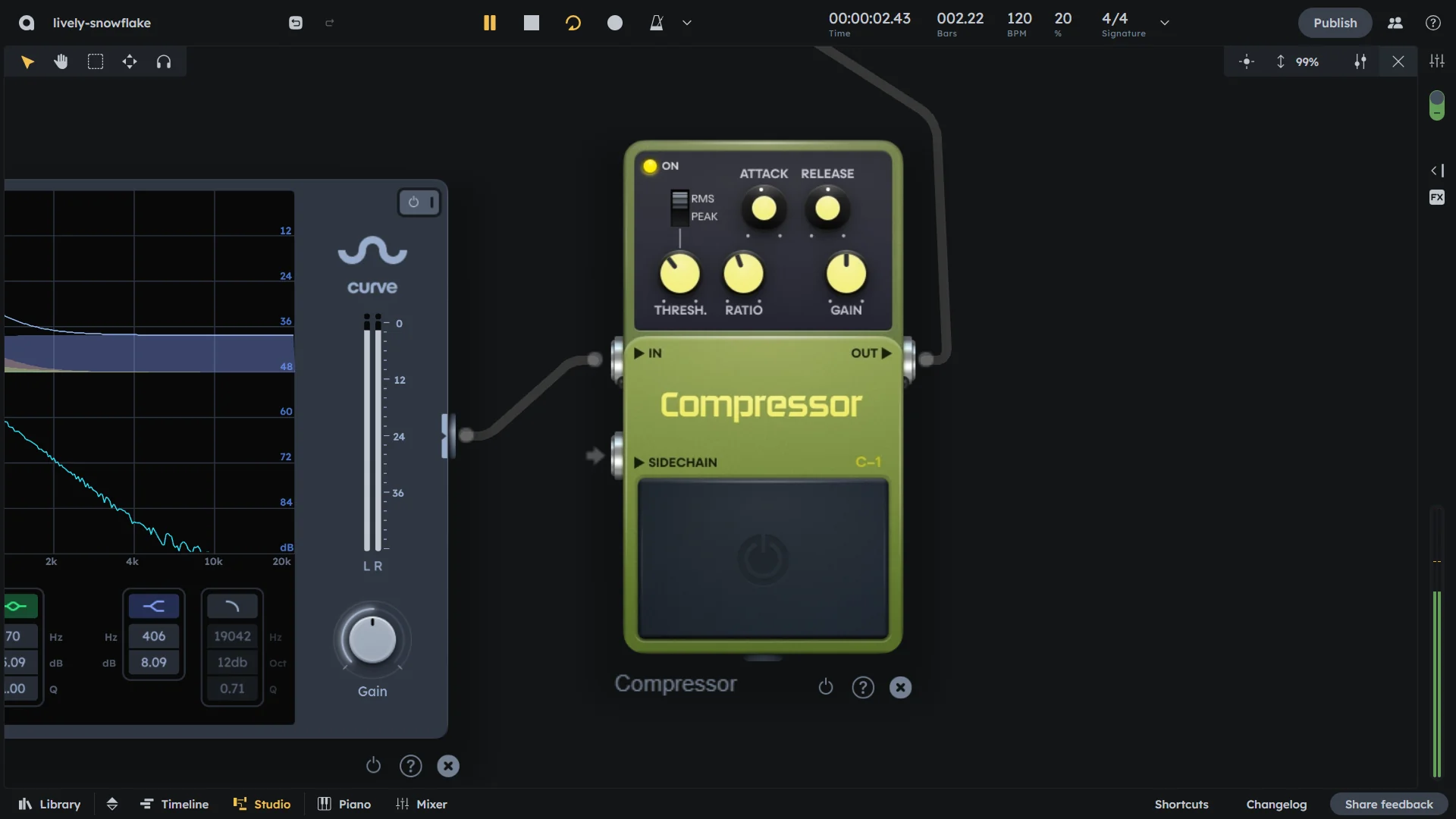Select the rectangular selection tool

[x=96, y=61]
